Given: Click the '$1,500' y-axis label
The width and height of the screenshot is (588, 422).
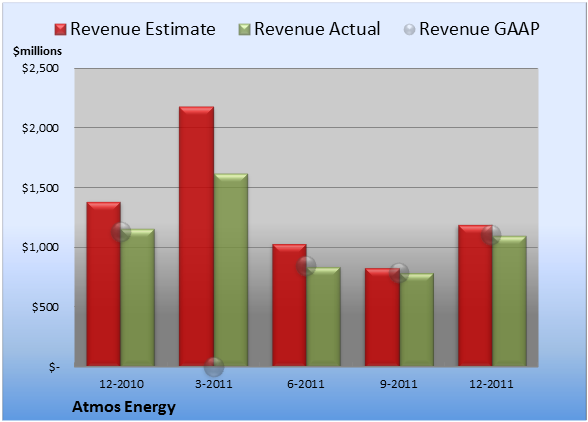Looking at the screenshot, I should (x=40, y=188).
